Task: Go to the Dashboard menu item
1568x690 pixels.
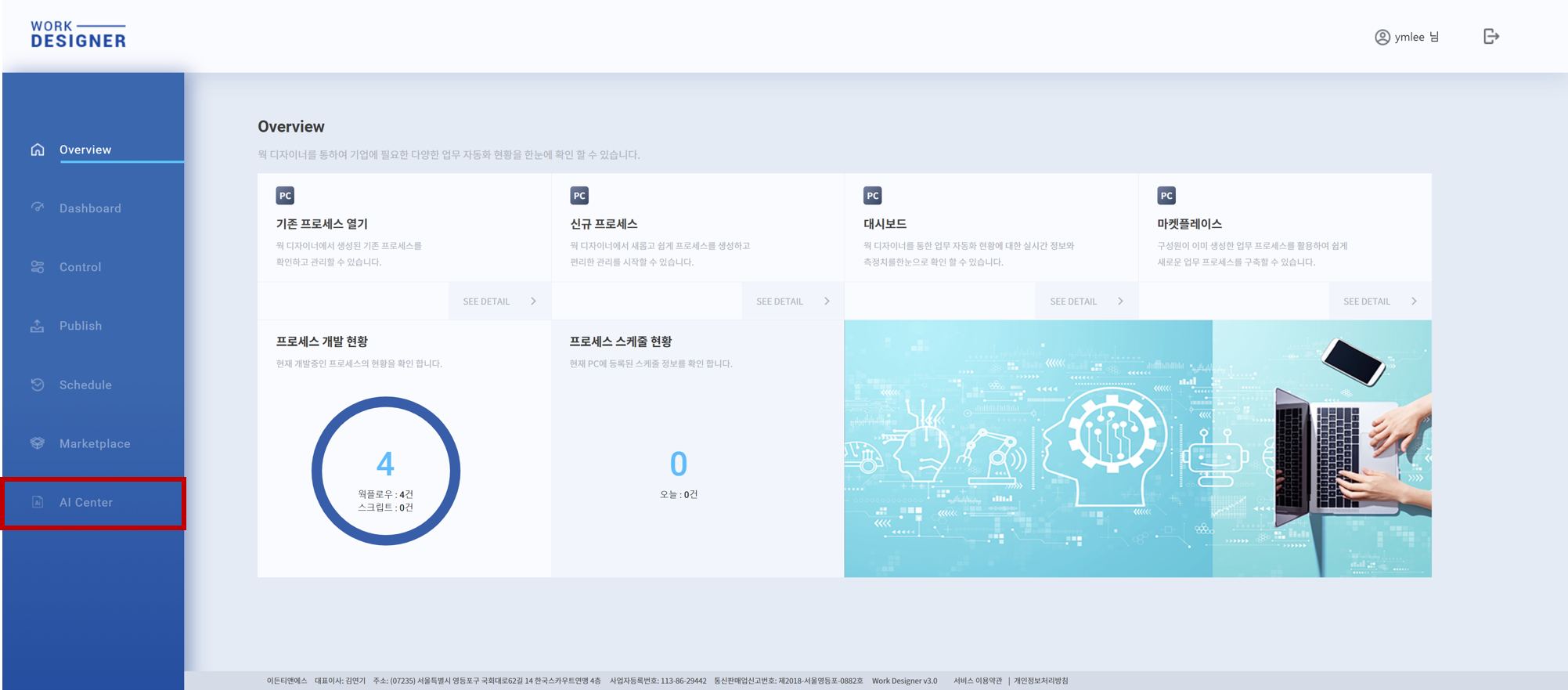Action: [x=90, y=208]
